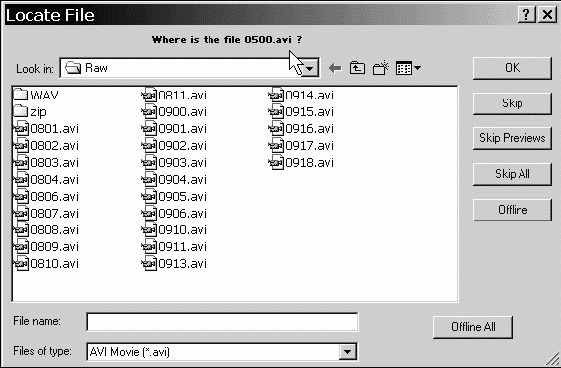Viewport: 561px width, 368px height.
Task: Click the help question mark button
Action: point(526,15)
